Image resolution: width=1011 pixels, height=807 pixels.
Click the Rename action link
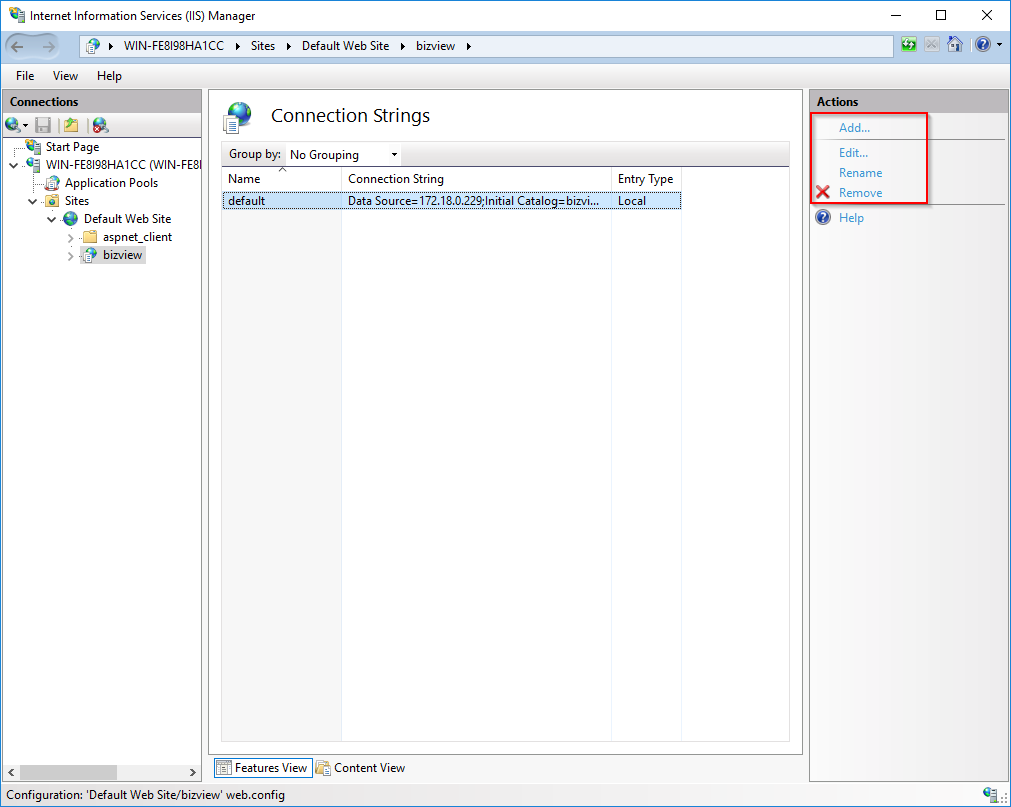pyautogui.click(x=860, y=173)
